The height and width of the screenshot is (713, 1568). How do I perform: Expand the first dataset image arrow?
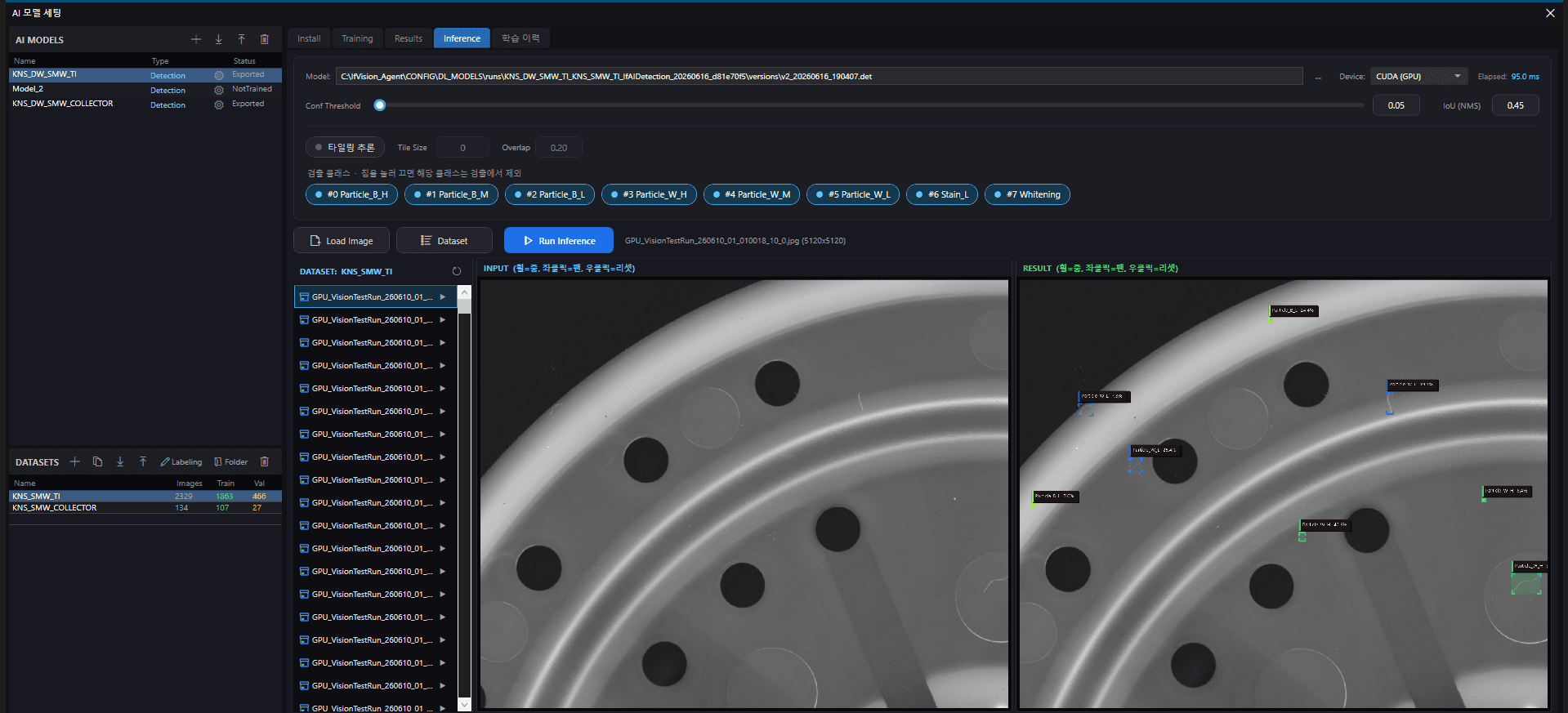pos(443,296)
